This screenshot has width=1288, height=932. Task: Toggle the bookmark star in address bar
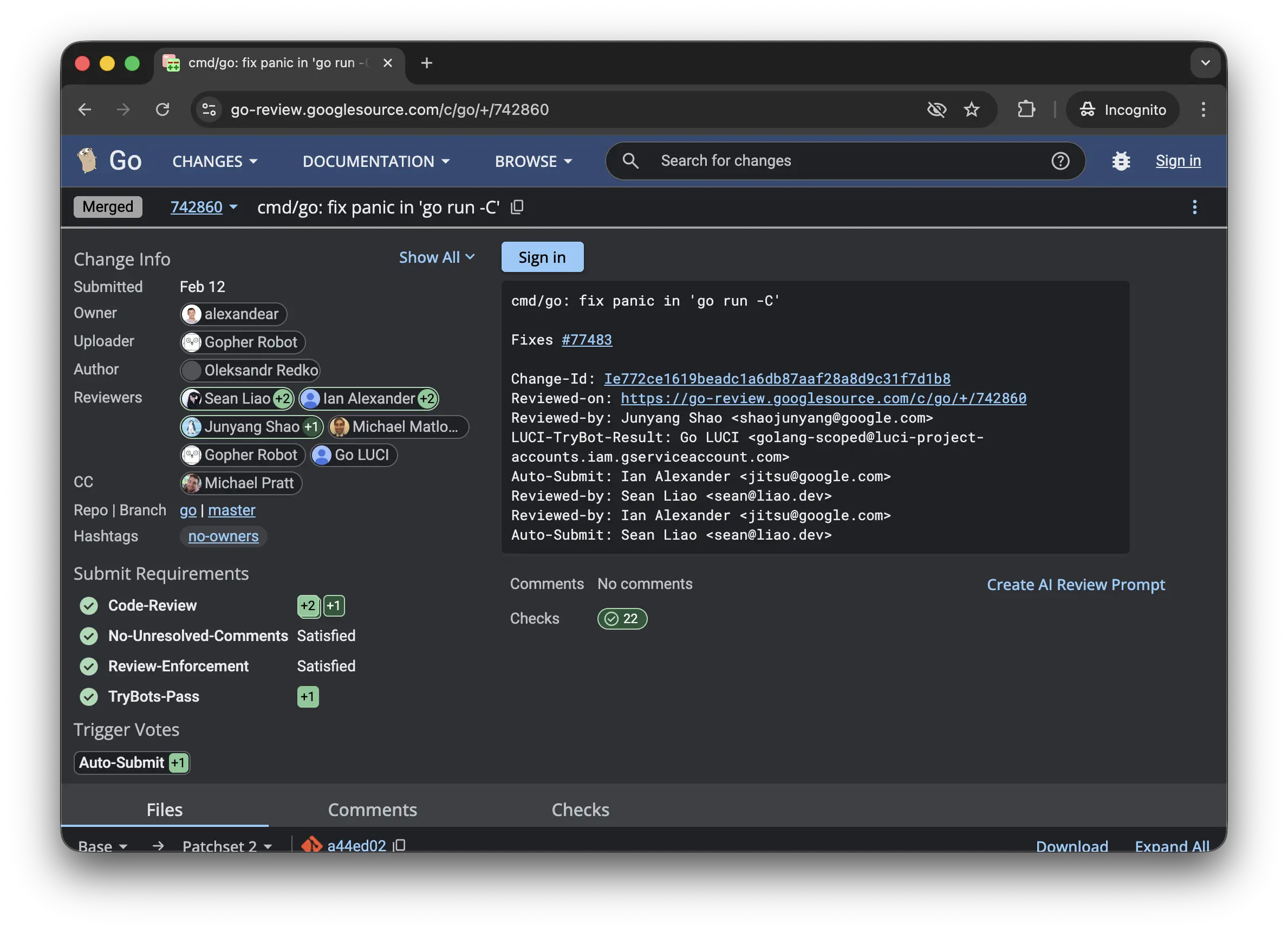point(972,109)
